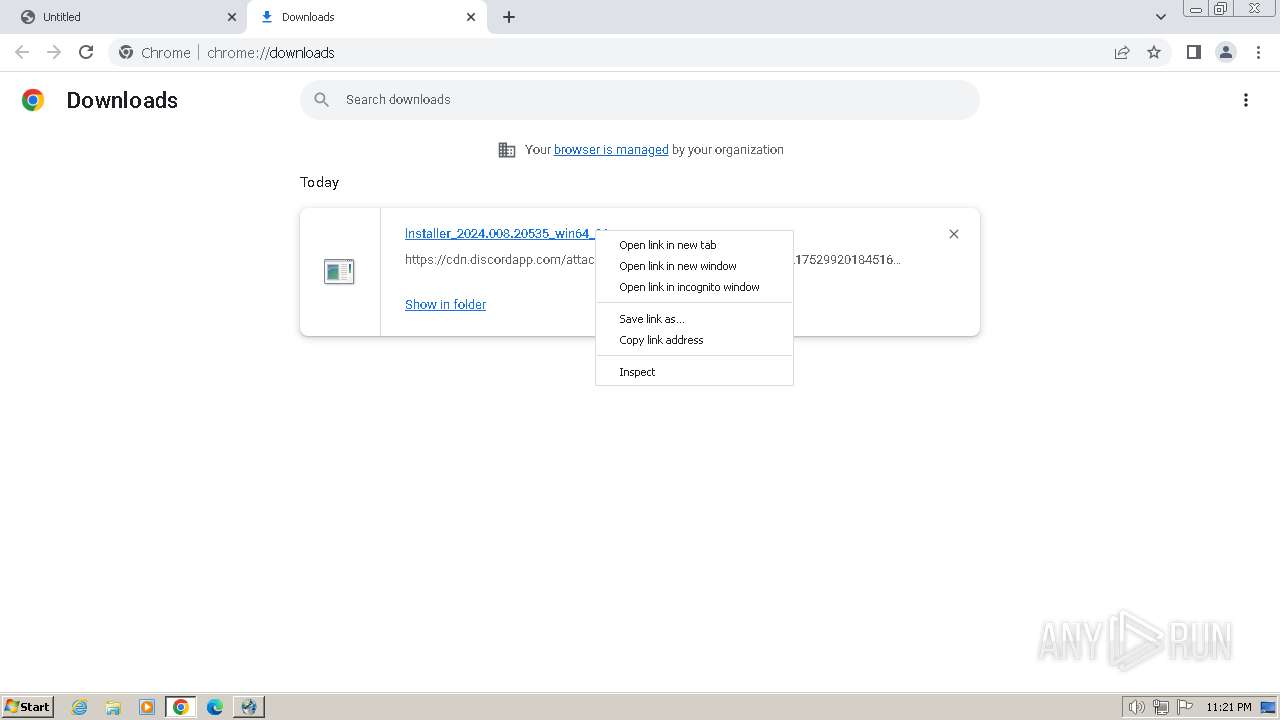1280x720 pixels.
Task: Select Save link as... option
Action: [x=694, y=319]
